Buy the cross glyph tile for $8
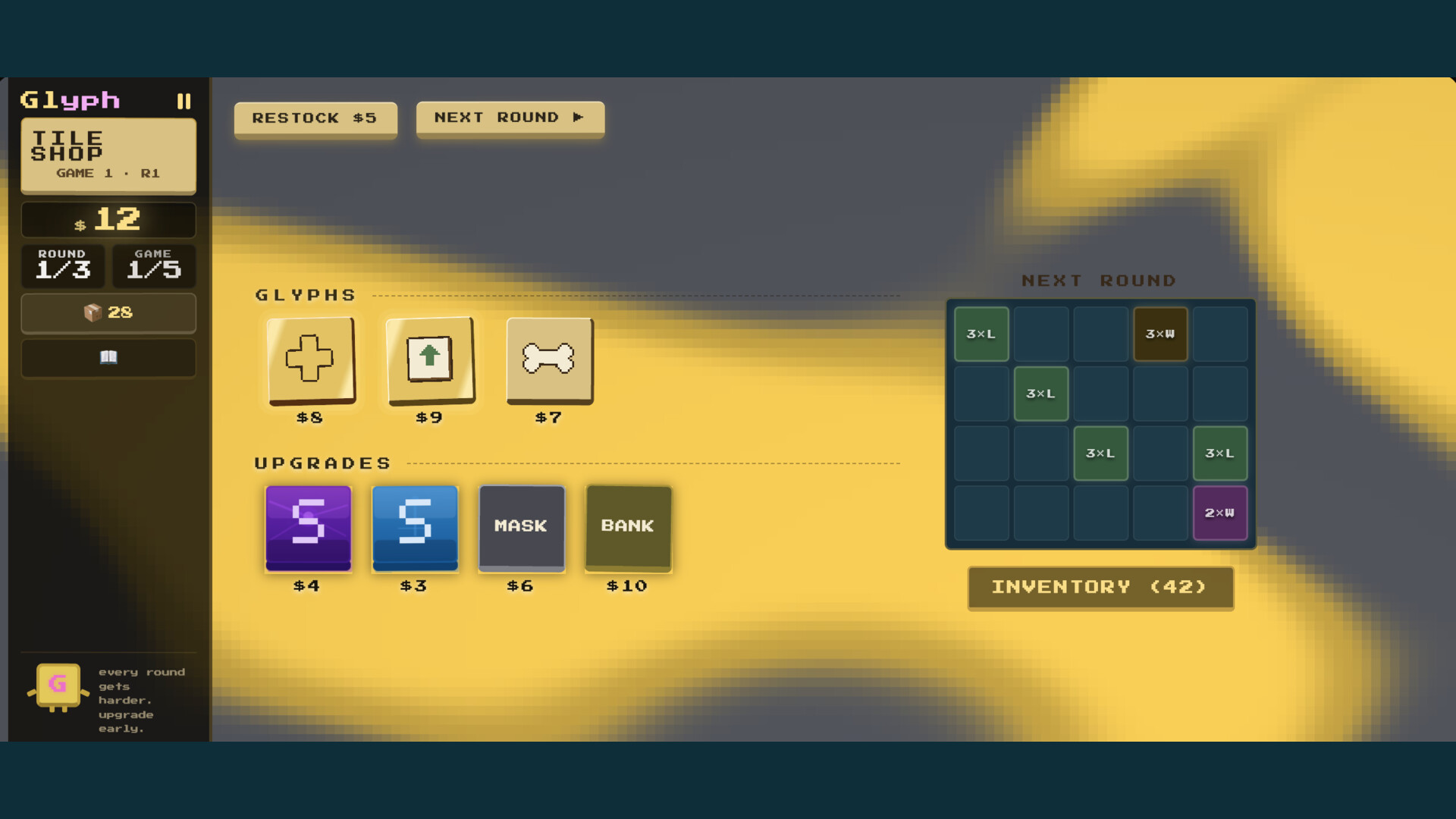The height and width of the screenshot is (819, 1456). pos(310,359)
